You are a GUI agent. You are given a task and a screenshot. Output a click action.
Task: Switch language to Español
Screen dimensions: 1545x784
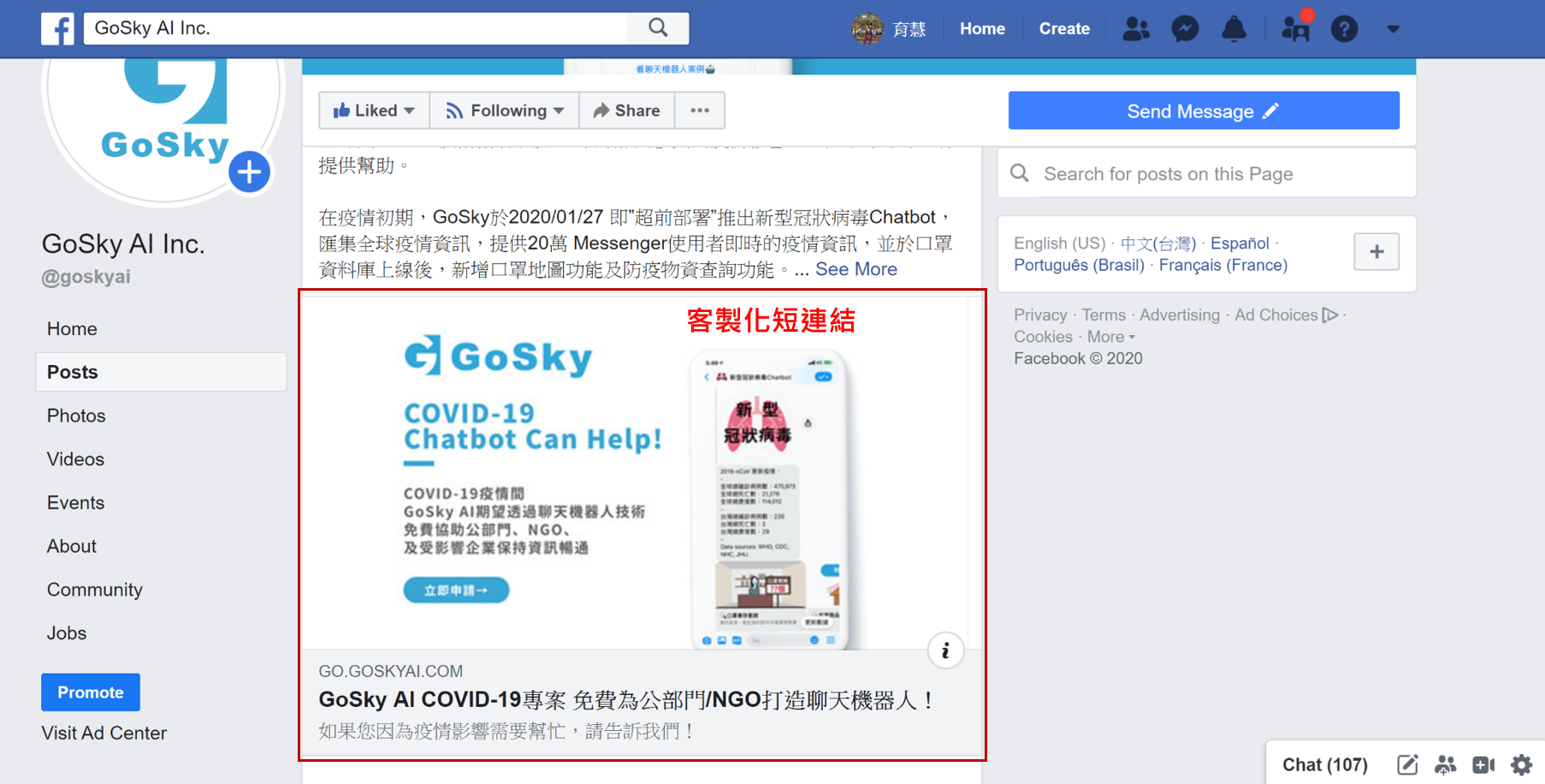click(1240, 244)
